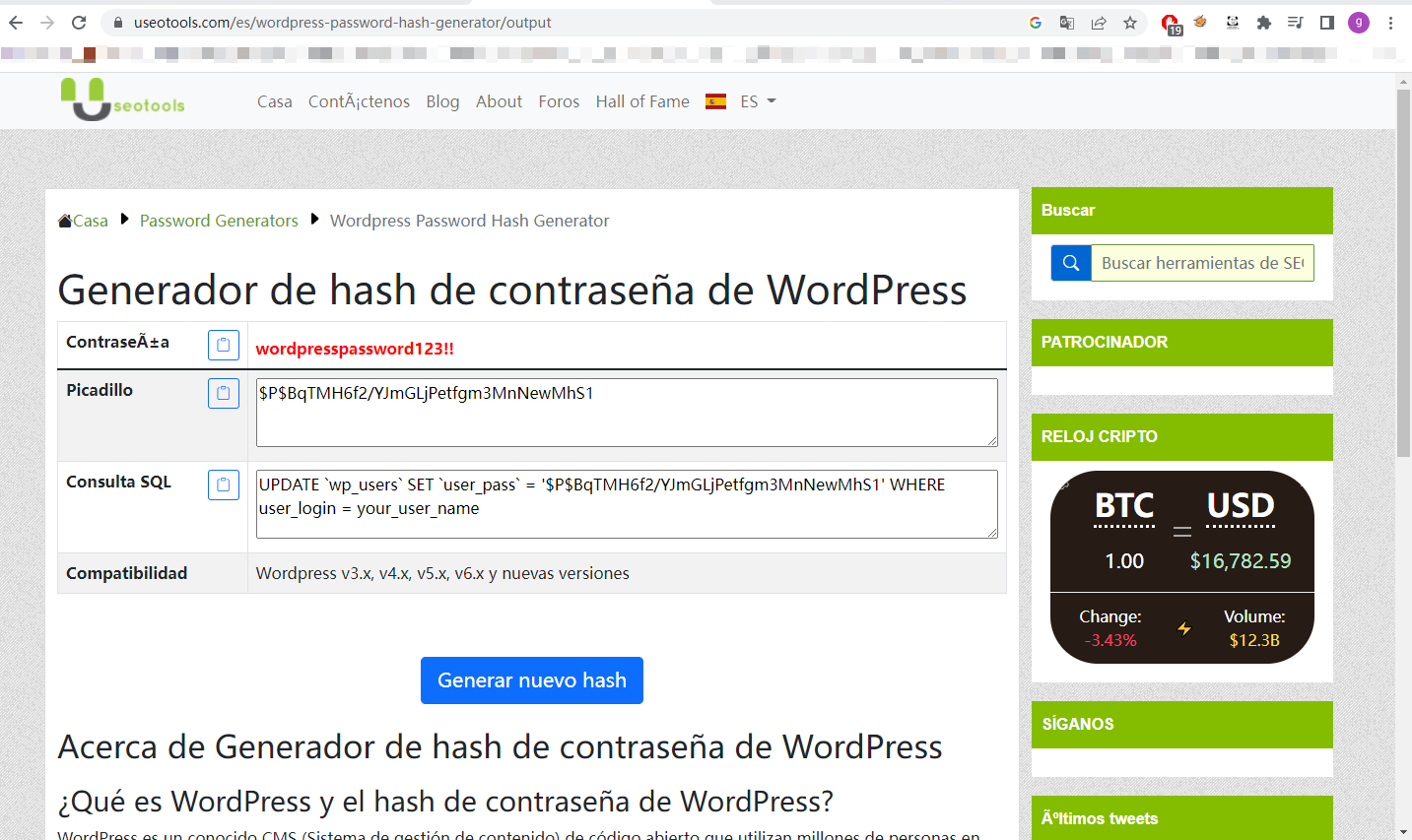1412x840 pixels.
Task: Click inside the Picadillo hash textarea
Action: click(x=627, y=413)
